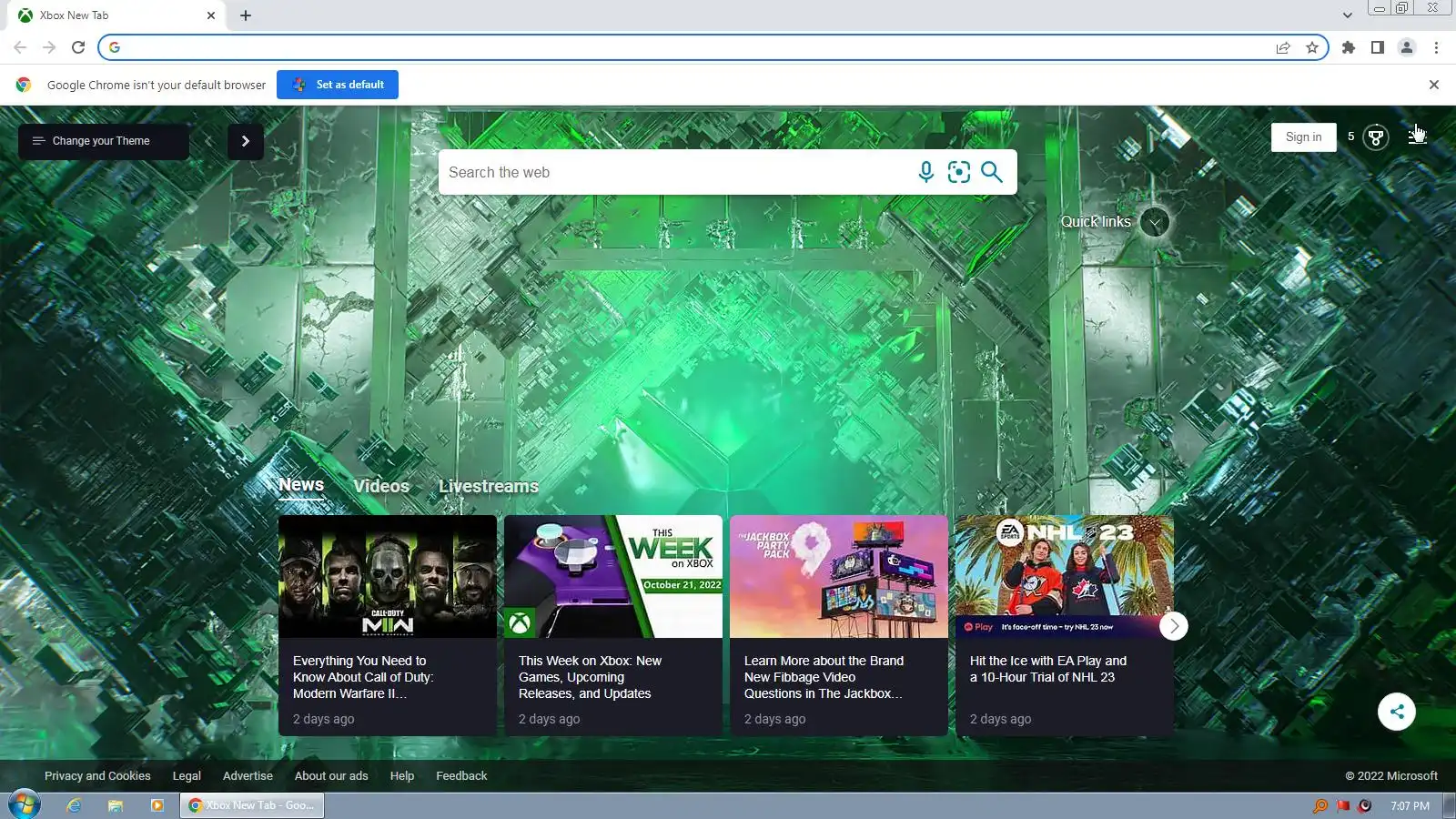
Task: Click the right arrow beside Change your Theme
Action: 246,141
